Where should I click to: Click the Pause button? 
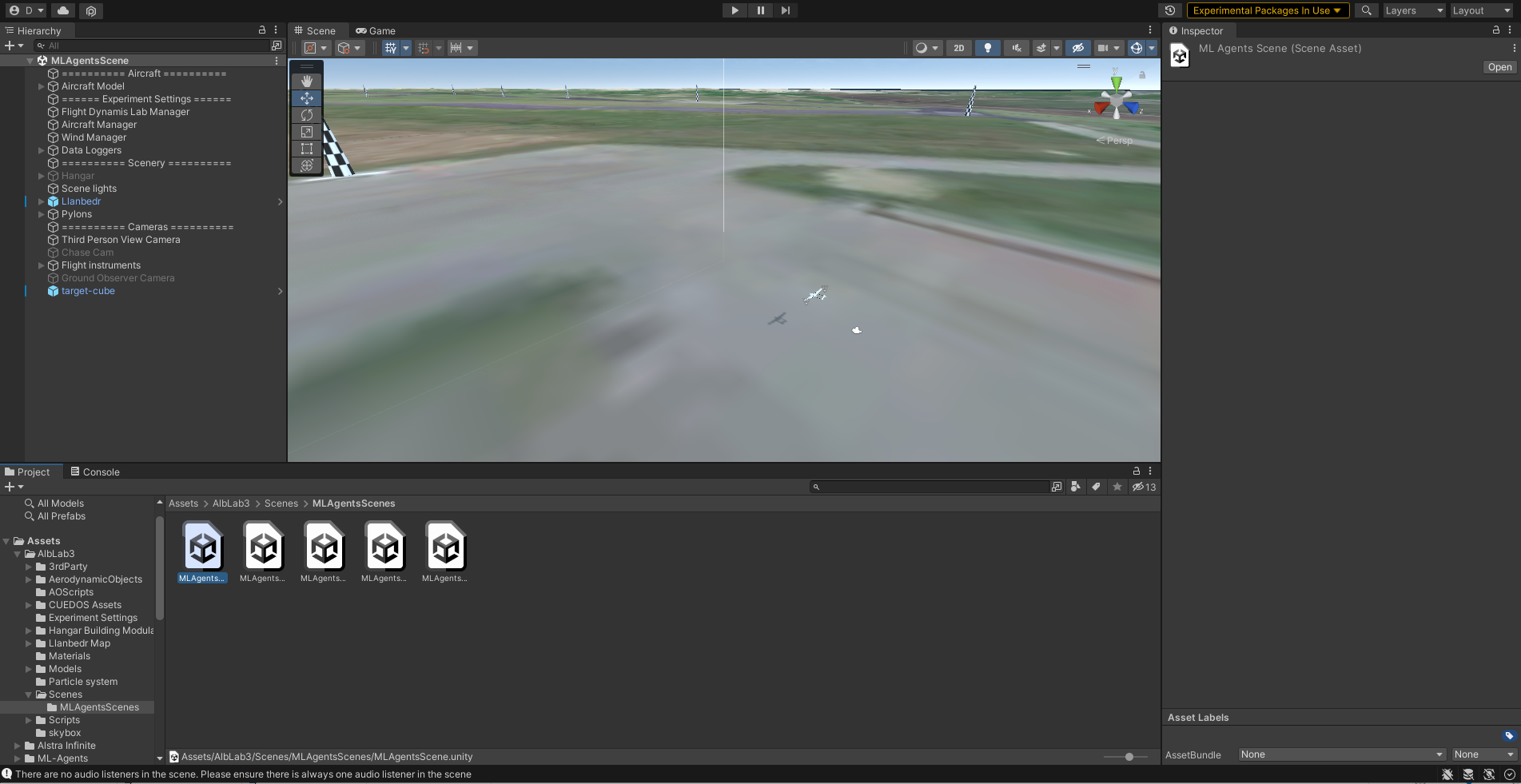pyautogui.click(x=760, y=10)
